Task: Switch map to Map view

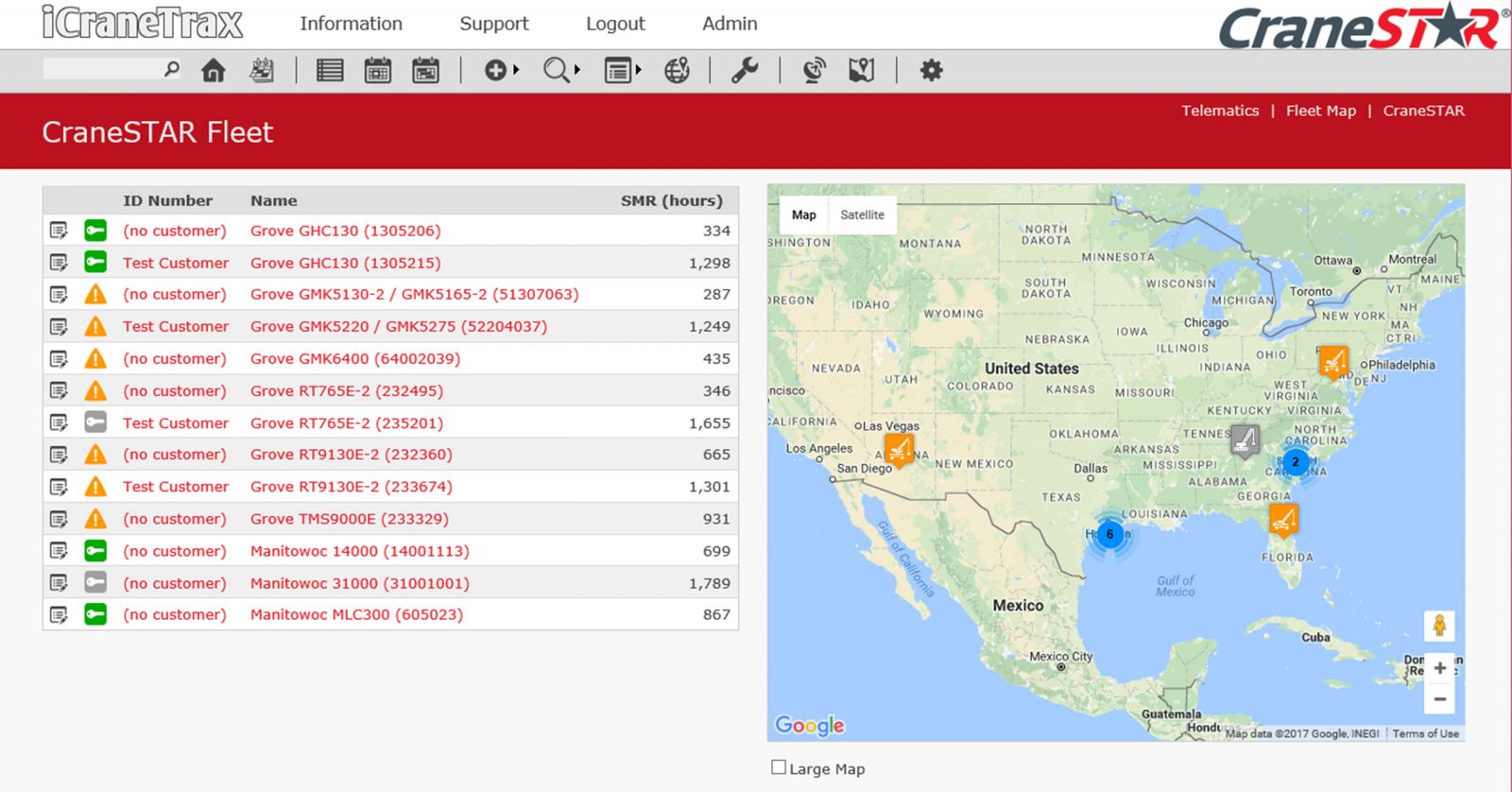Action: point(804,215)
